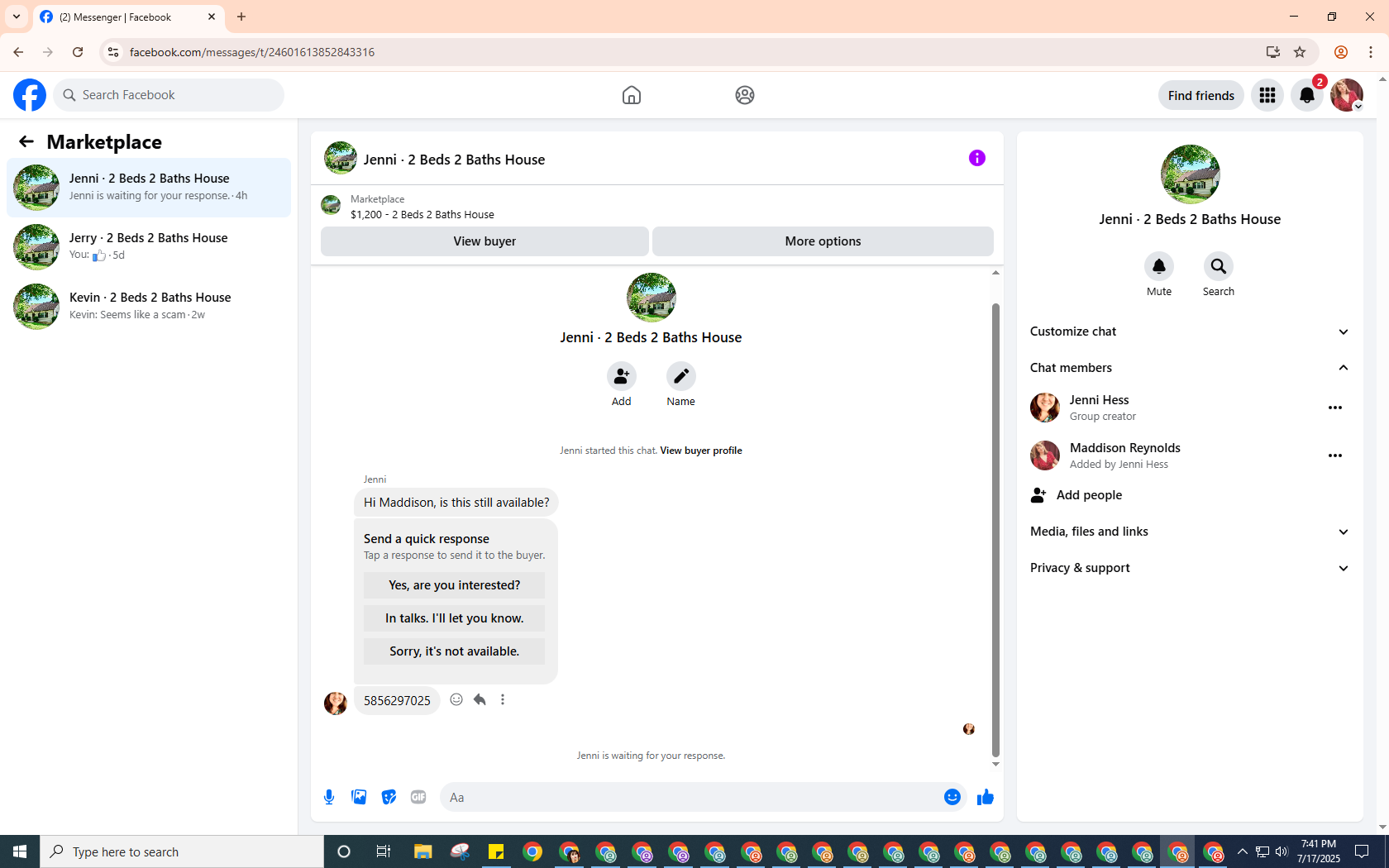Click taskbar 'Type here to search' box
This screenshot has width=1389, height=868.
coord(182,851)
